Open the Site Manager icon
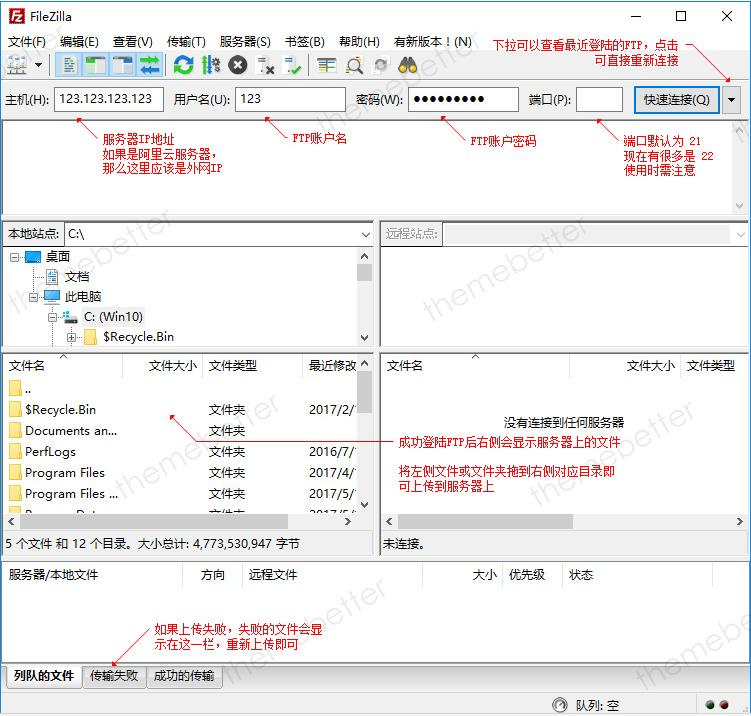 18,65
